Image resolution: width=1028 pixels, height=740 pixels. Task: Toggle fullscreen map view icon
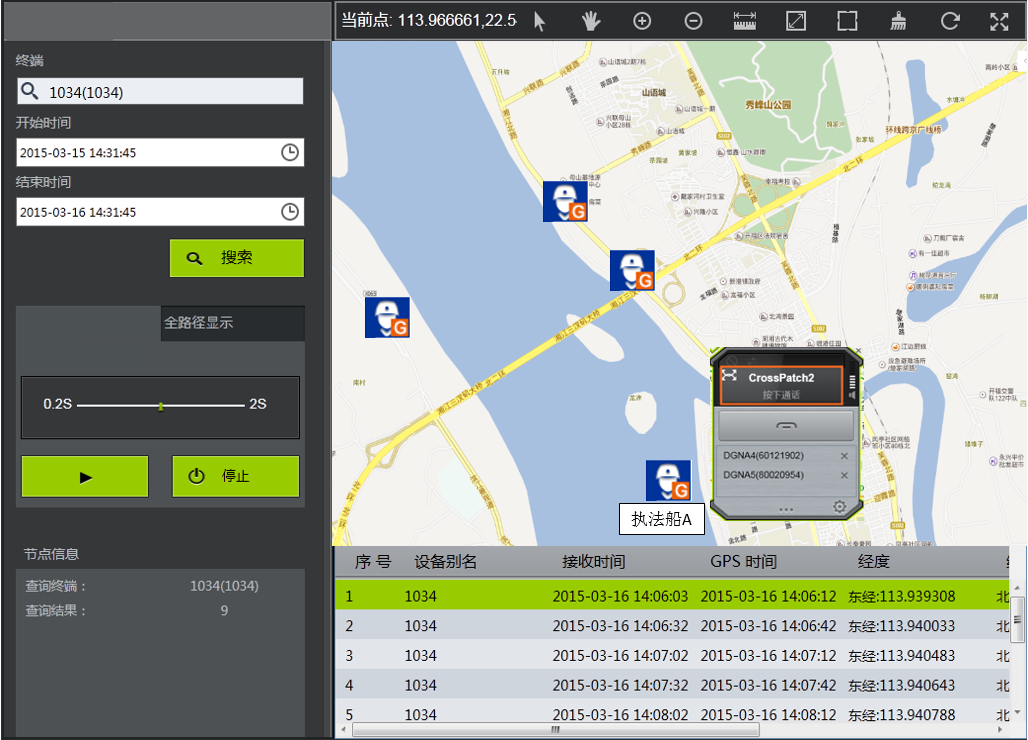999,21
